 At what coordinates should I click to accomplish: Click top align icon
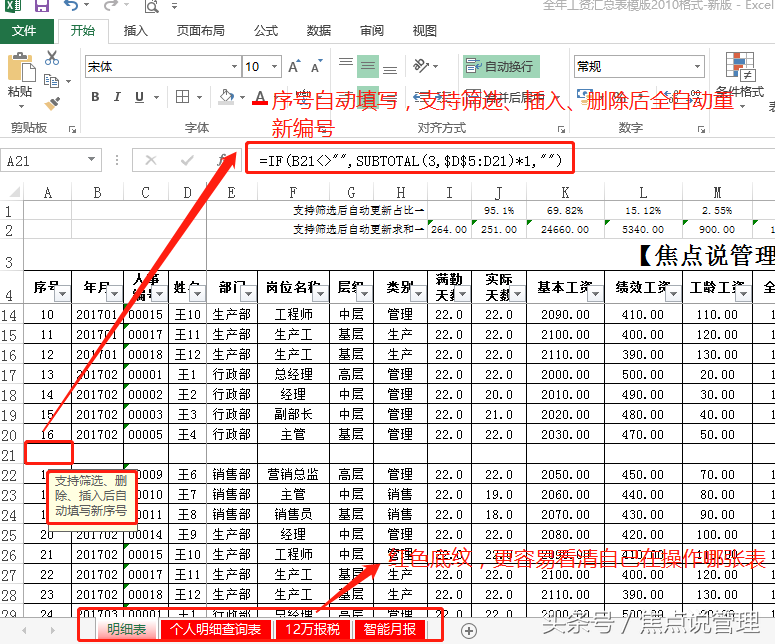[345, 63]
